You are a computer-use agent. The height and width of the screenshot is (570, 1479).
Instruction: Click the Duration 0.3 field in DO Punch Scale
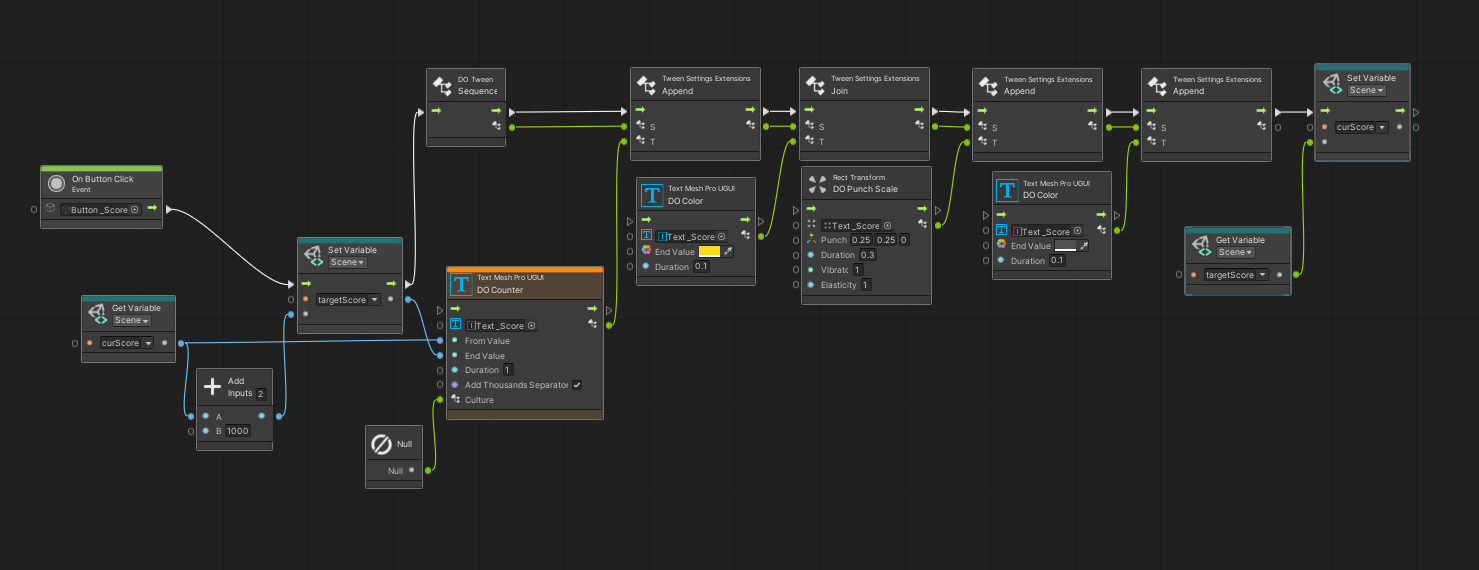click(x=868, y=255)
